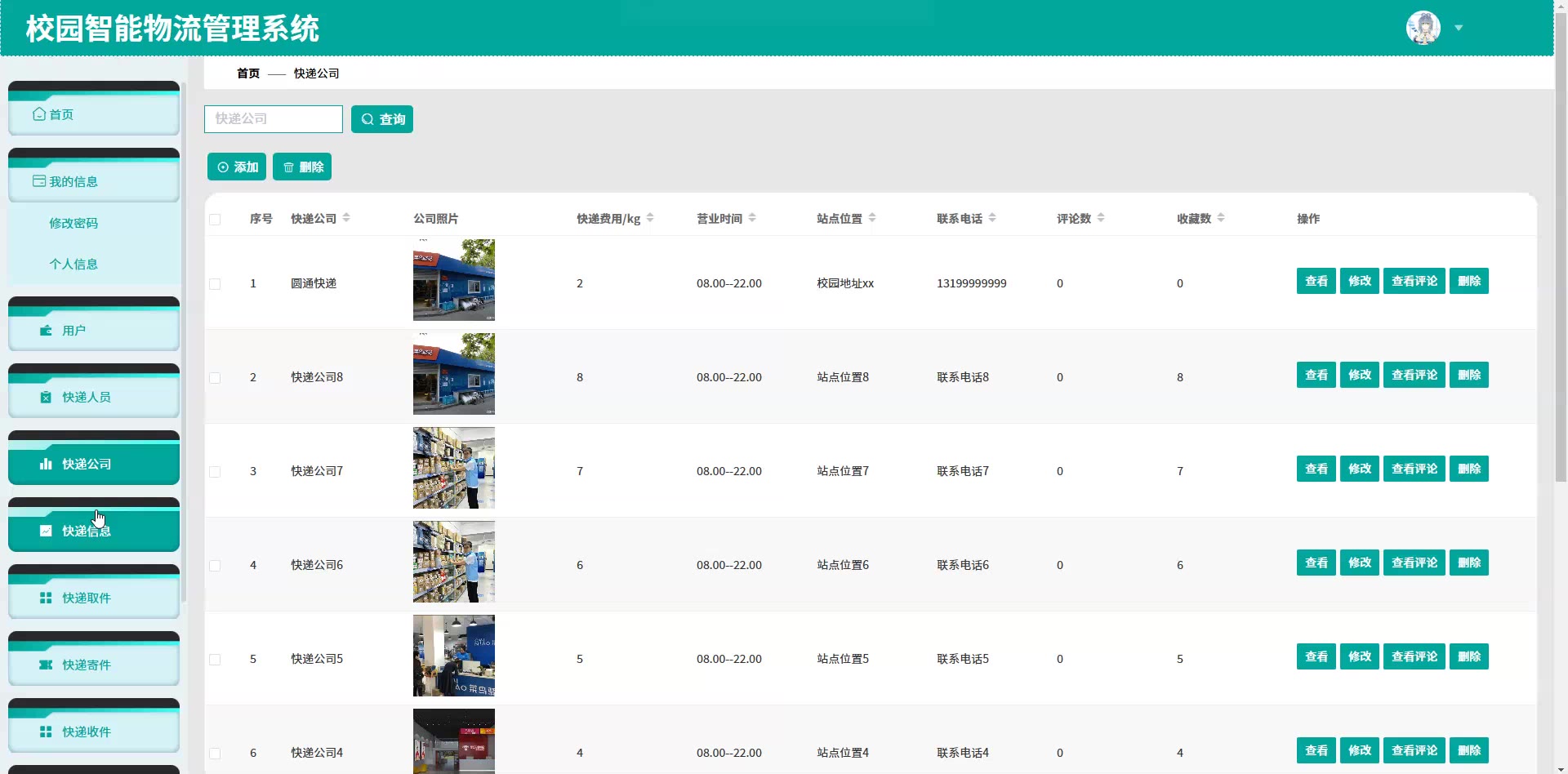Click the 快递公司 bar chart icon

[x=46, y=464]
